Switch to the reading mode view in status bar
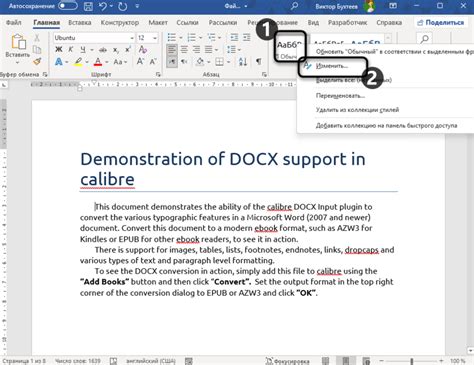The width and height of the screenshot is (474, 365). pyautogui.click(x=326, y=361)
